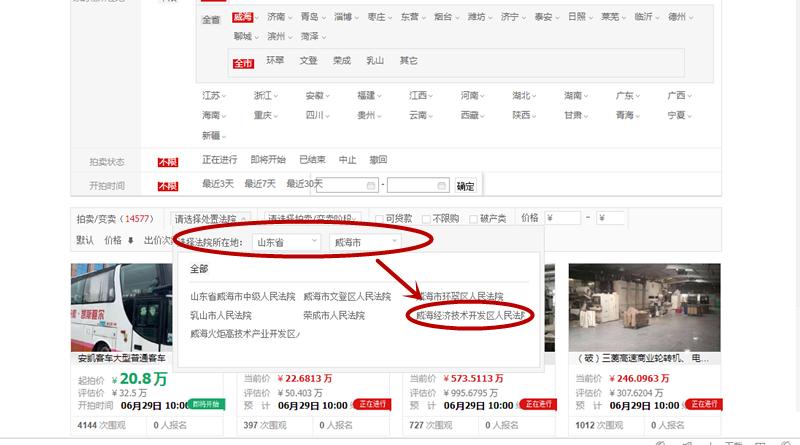
Task: Filter start time by 最近3天
Action: point(218,183)
